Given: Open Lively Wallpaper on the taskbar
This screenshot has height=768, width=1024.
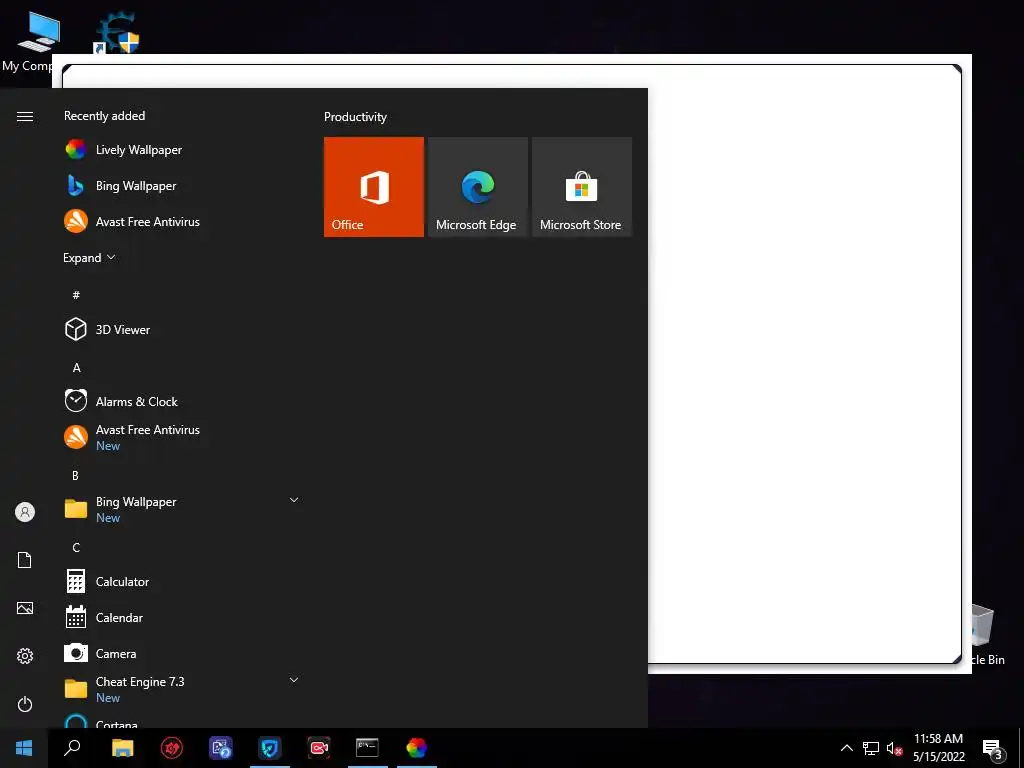Looking at the screenshot, I should coord(417,748).
